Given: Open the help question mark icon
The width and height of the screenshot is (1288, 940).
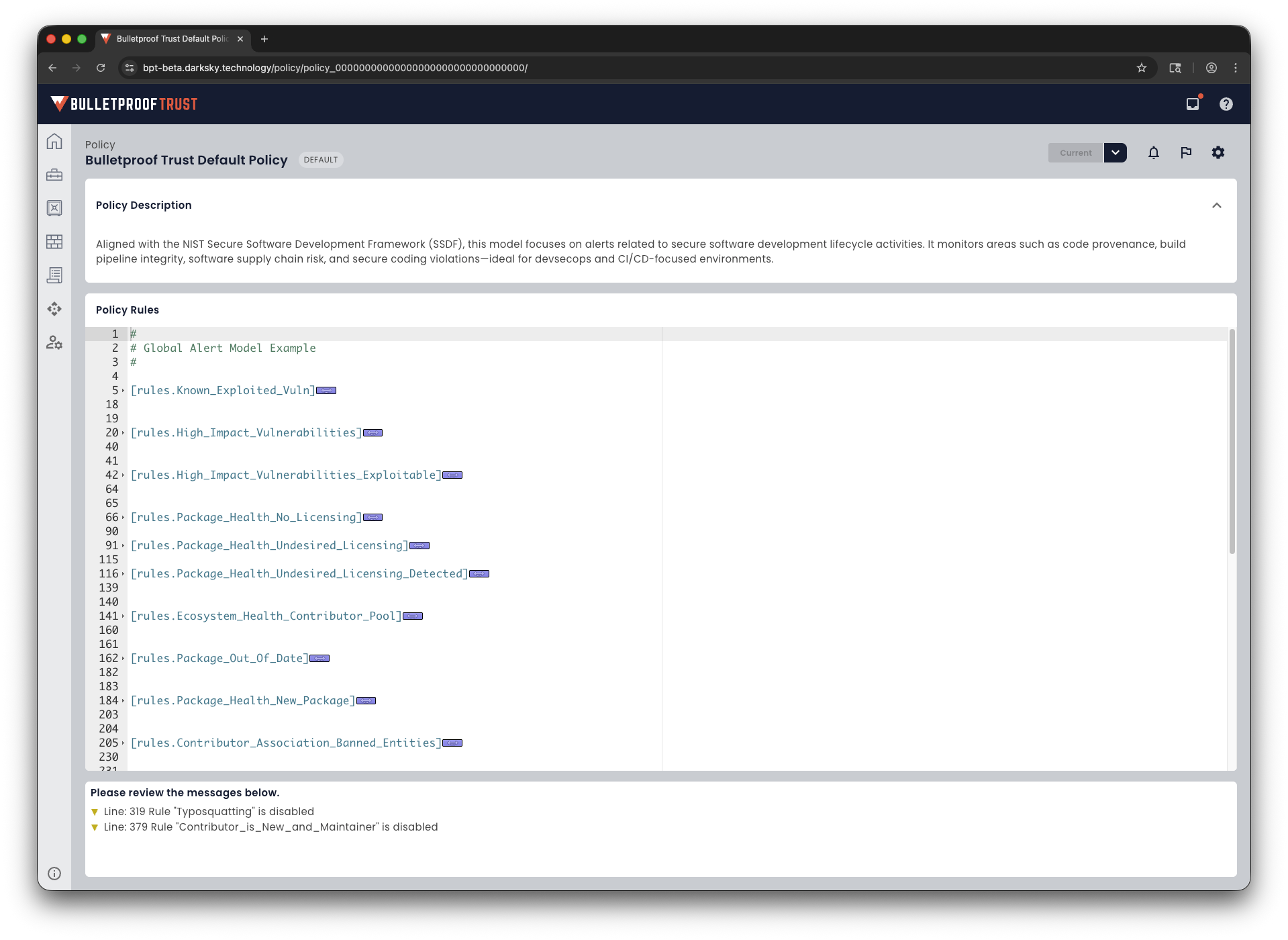Looking at the screenshot, I should coord(1226,104).
